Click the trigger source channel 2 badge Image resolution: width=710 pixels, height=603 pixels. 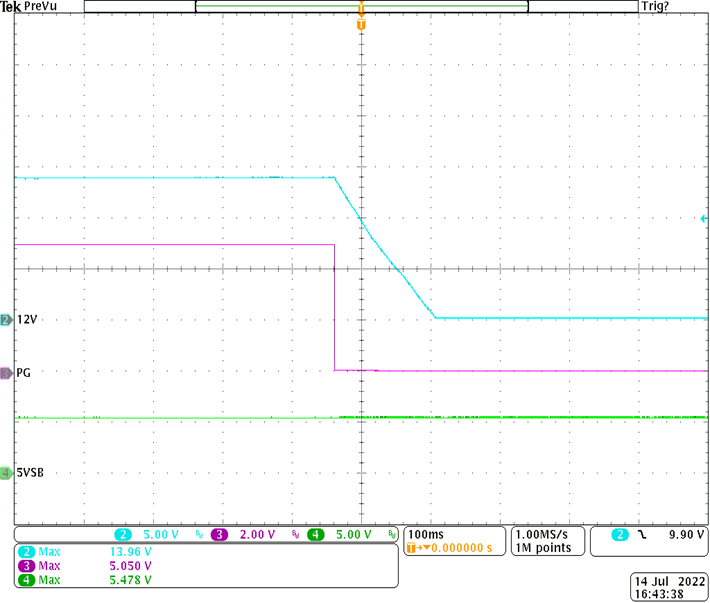tap(620, 536)
